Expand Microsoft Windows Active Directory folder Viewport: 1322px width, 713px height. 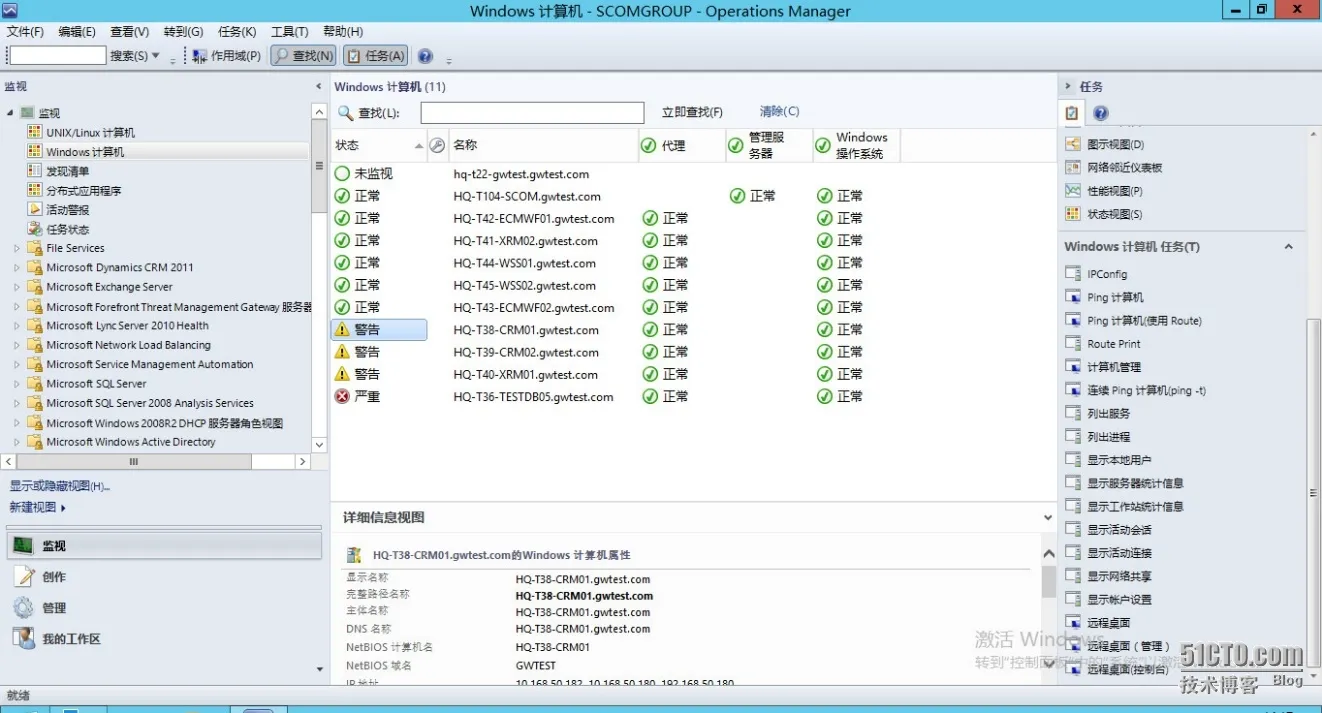pyautogui.click(x=17, y=442)
